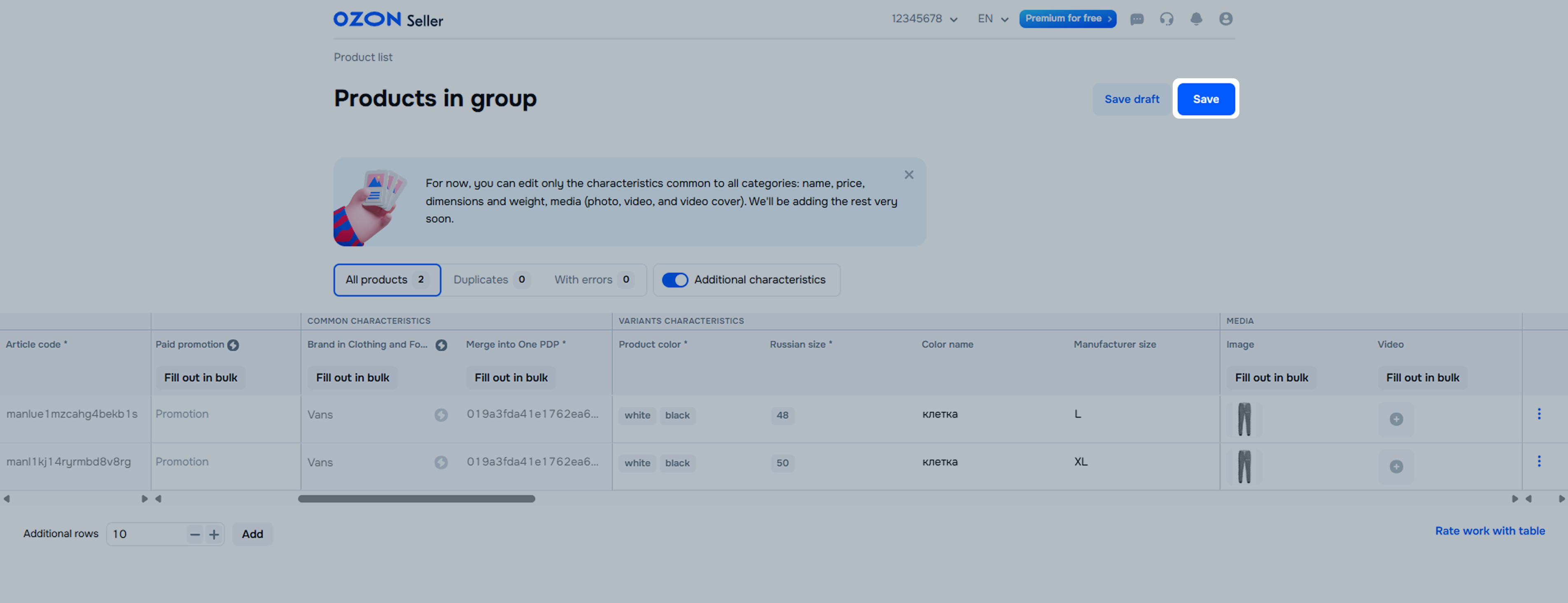Click the horizontal table scrollbar thumb
1568x603 pixels.
click(x=416, y=498)
